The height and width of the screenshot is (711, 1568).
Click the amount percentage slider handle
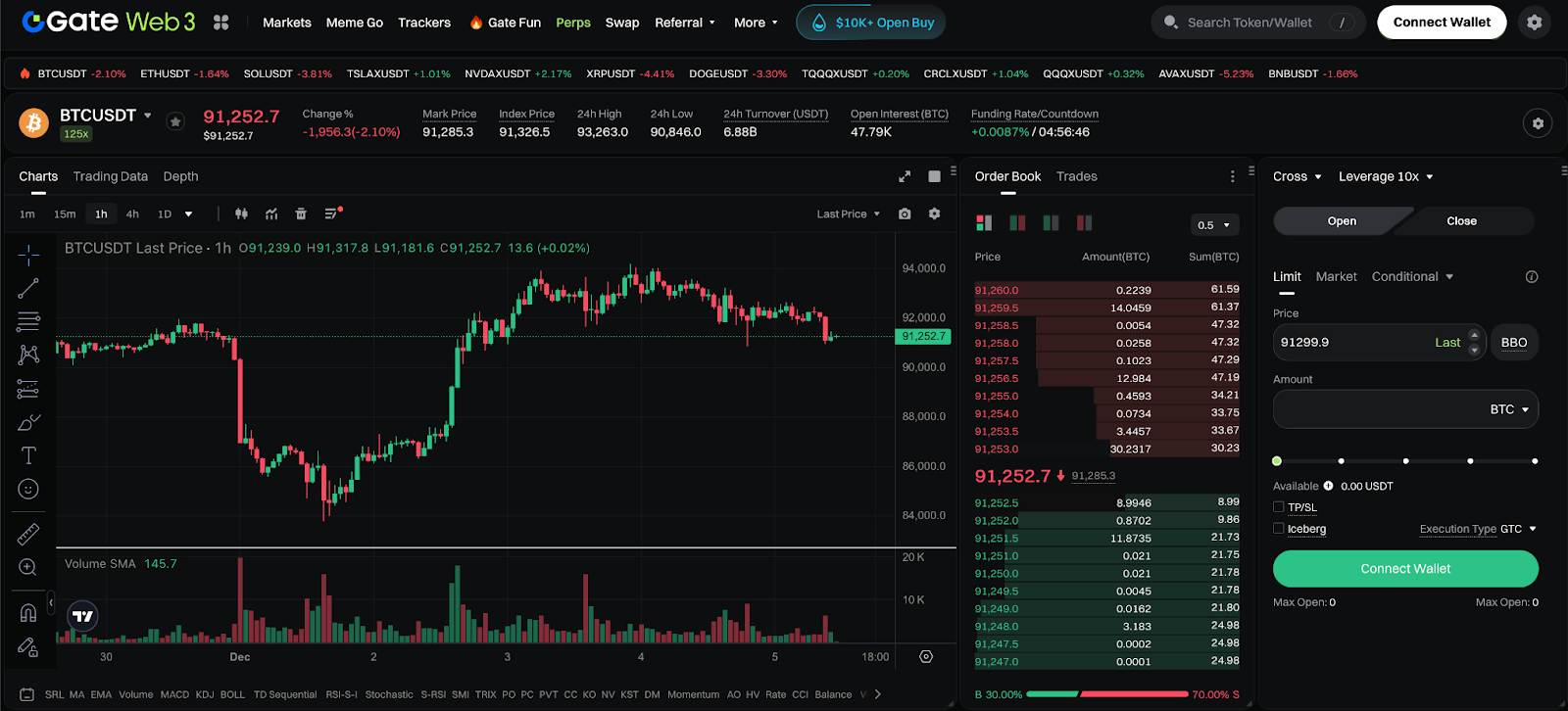(x=1277, y=460)
